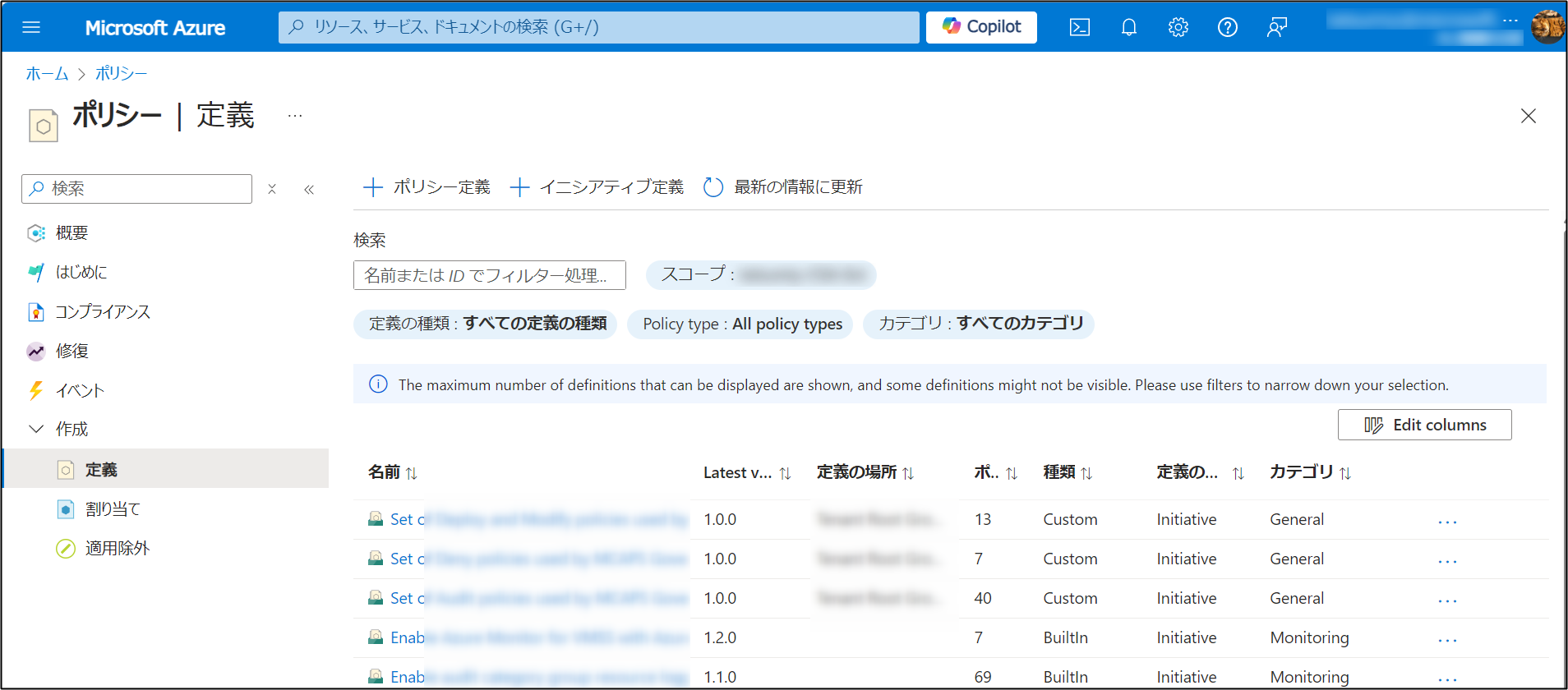Select 定義 under 作成

point(166,469)
